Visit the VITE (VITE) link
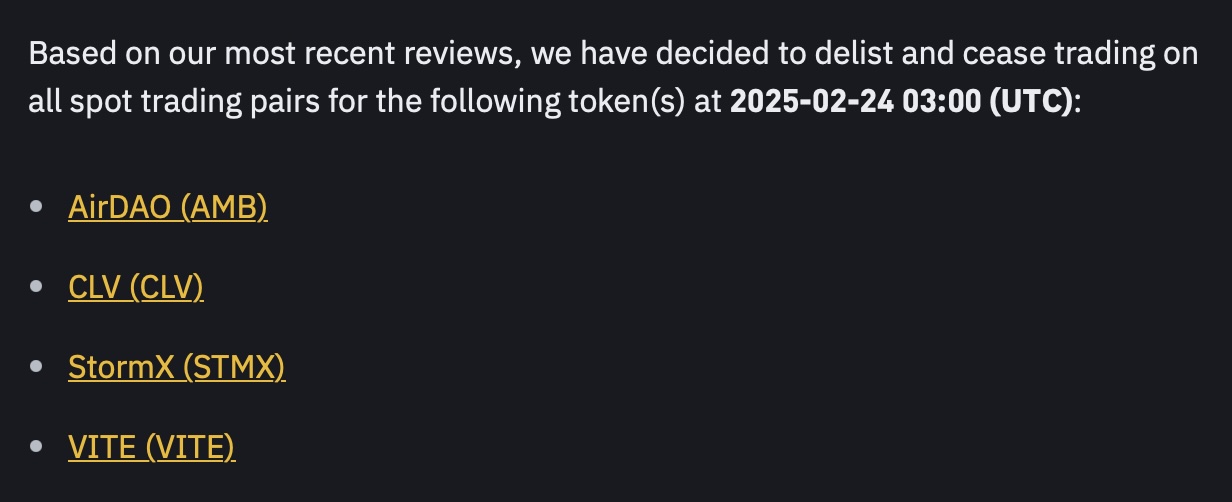1232x502 pixels. pyautogui.click(x=151, y=447)
